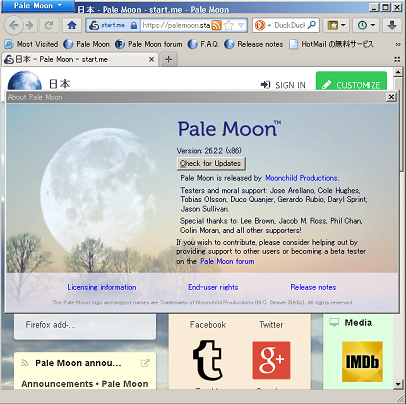Click the DuckDuckGo search field

[x=290, y=25]
